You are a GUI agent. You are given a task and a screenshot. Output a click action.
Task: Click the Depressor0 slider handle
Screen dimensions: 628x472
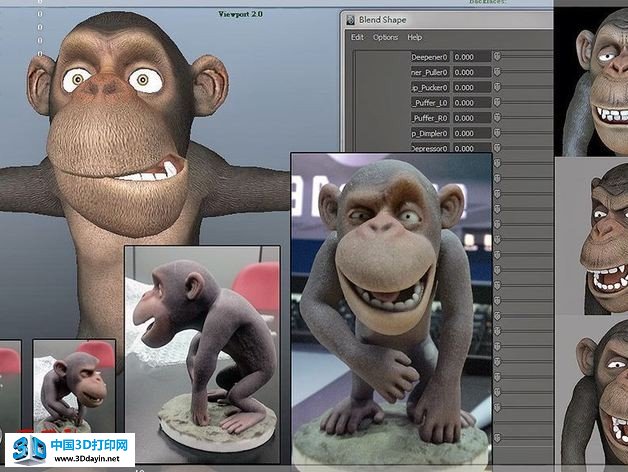pyautogui.click(x=497, y=148)
